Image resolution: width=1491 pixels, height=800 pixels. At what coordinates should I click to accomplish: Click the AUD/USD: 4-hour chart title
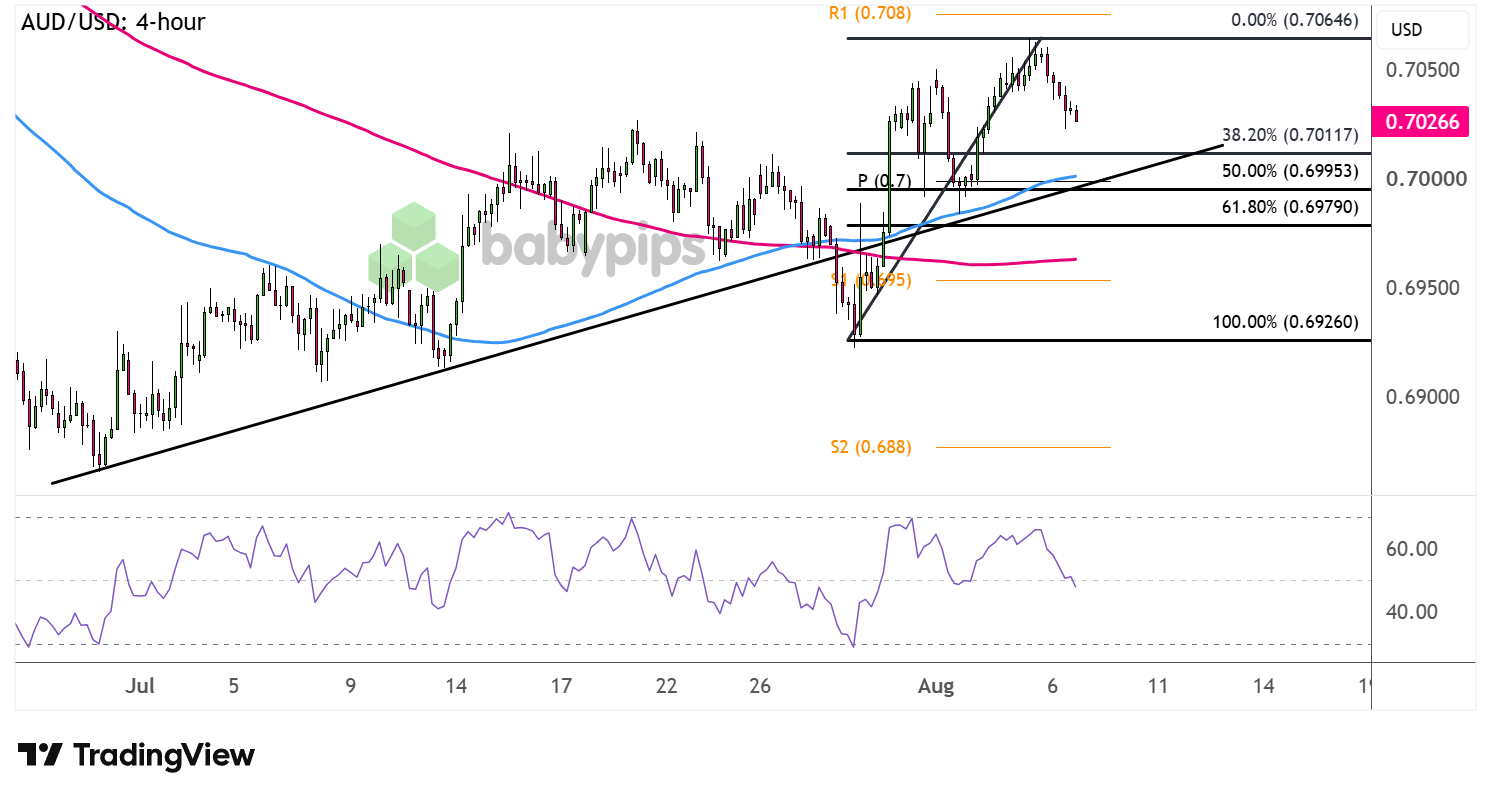pyautogui.click(x=113, y=21)
